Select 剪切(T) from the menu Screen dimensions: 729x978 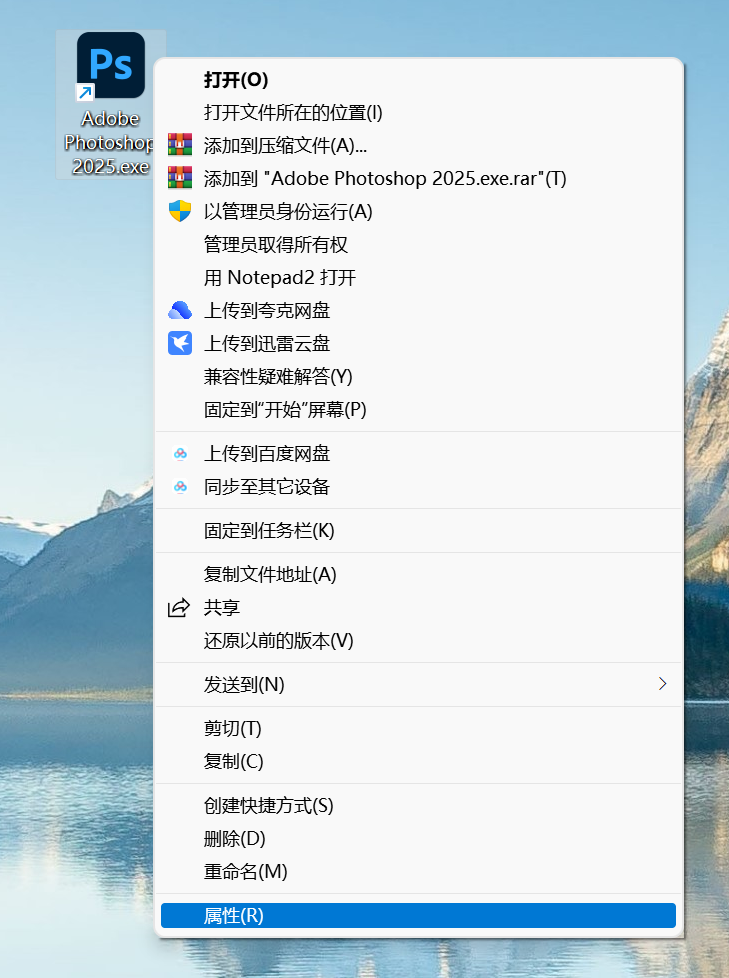pyautogui.click(x=418, y=729)
